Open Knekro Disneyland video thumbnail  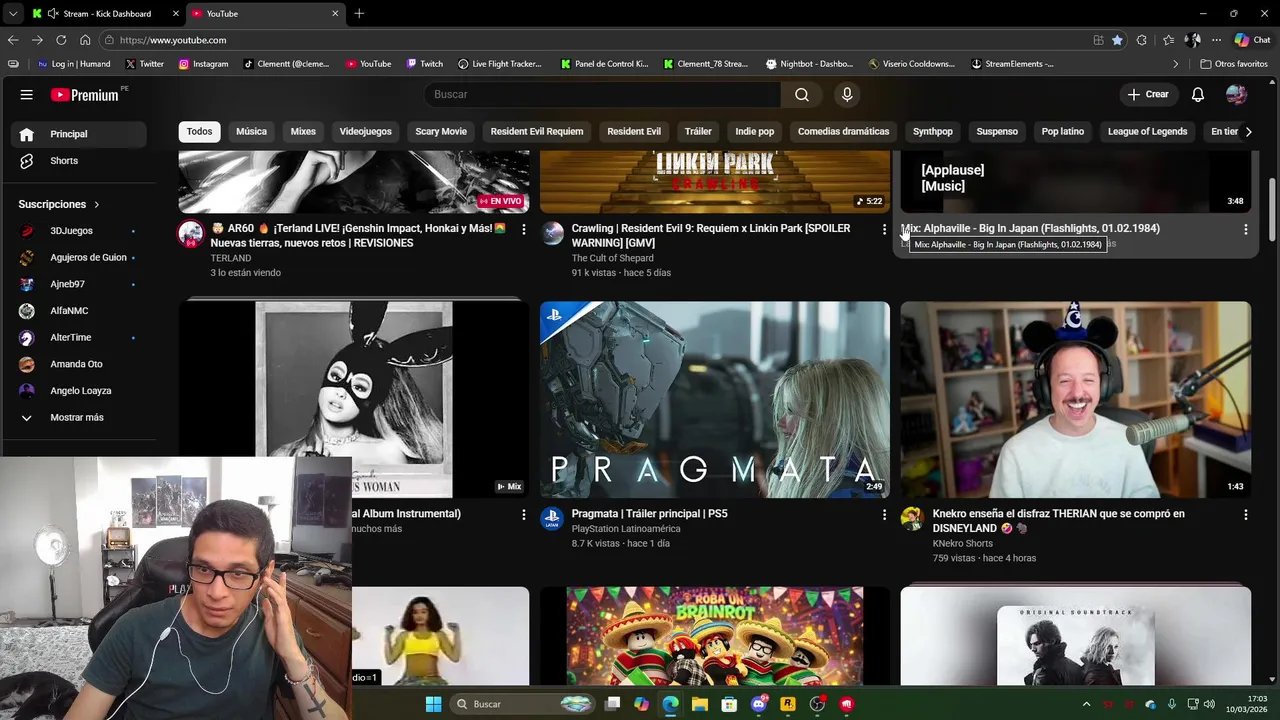coord(1075,400)
